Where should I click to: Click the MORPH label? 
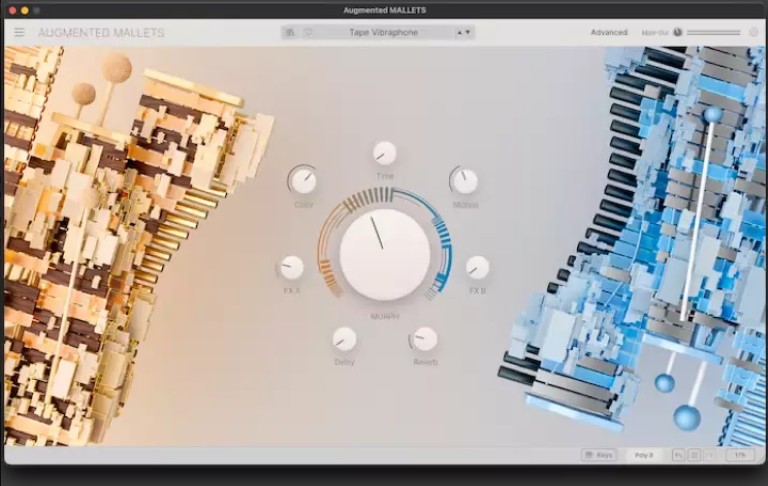click(x=384, y=316)
